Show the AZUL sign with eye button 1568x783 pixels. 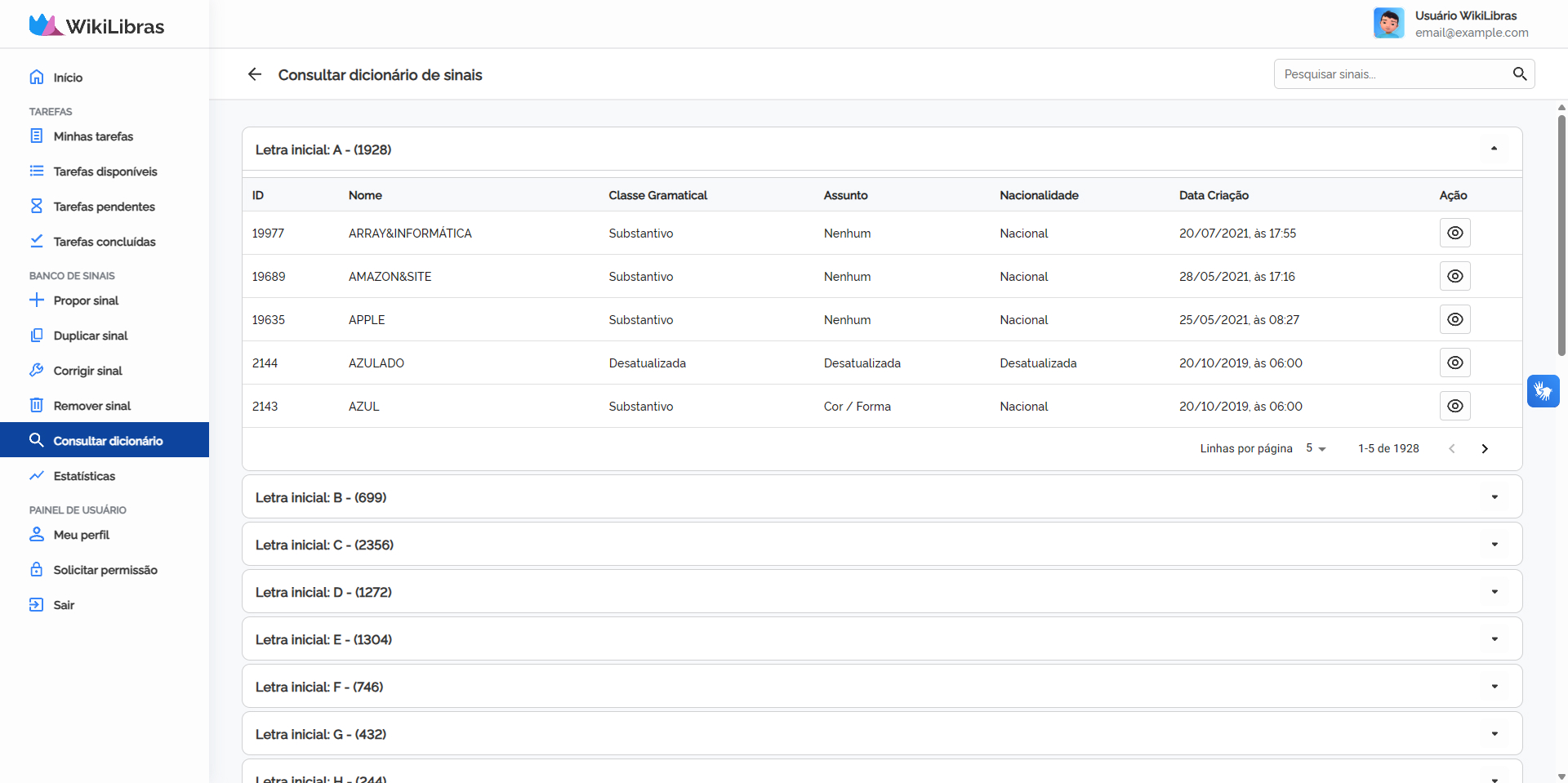coord(1454,406)
